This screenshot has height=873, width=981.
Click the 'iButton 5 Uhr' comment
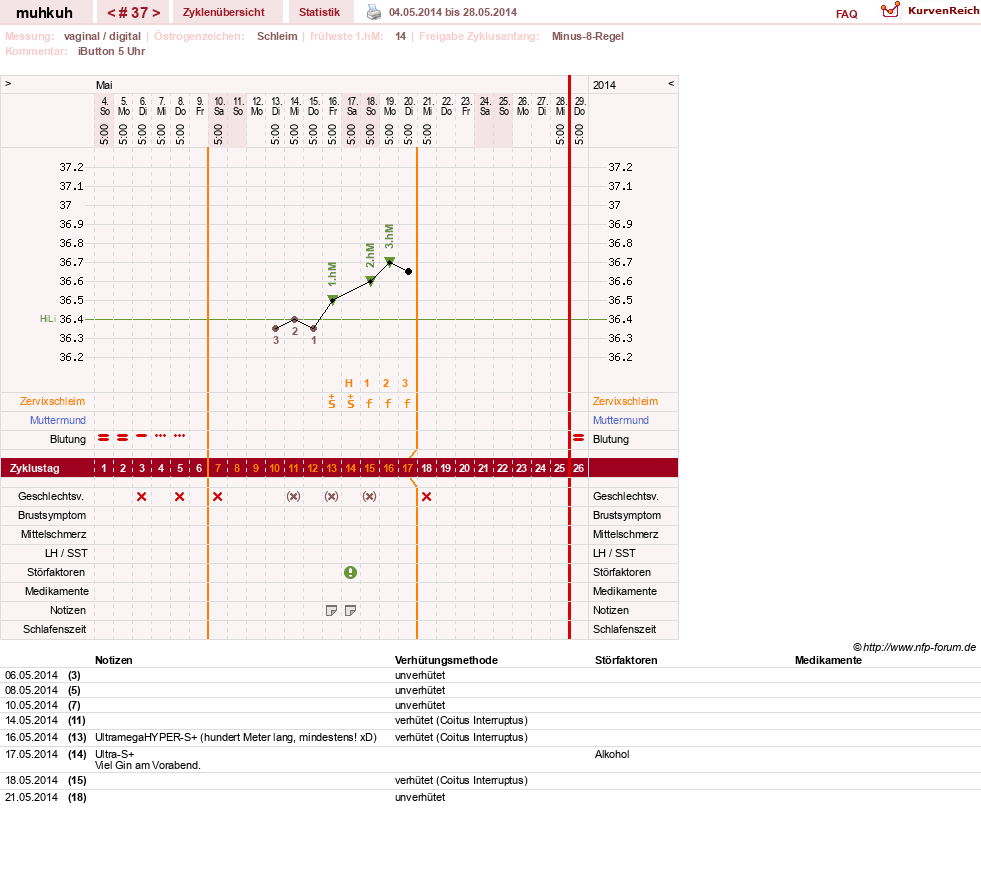[x=111, y=51]
